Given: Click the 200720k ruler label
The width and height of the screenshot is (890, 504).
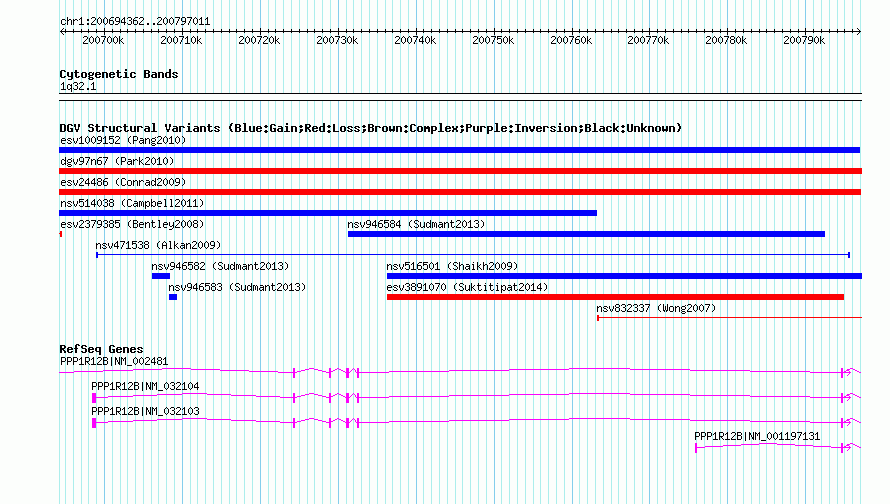Looking at the screenshot, I should pos(259,40).
